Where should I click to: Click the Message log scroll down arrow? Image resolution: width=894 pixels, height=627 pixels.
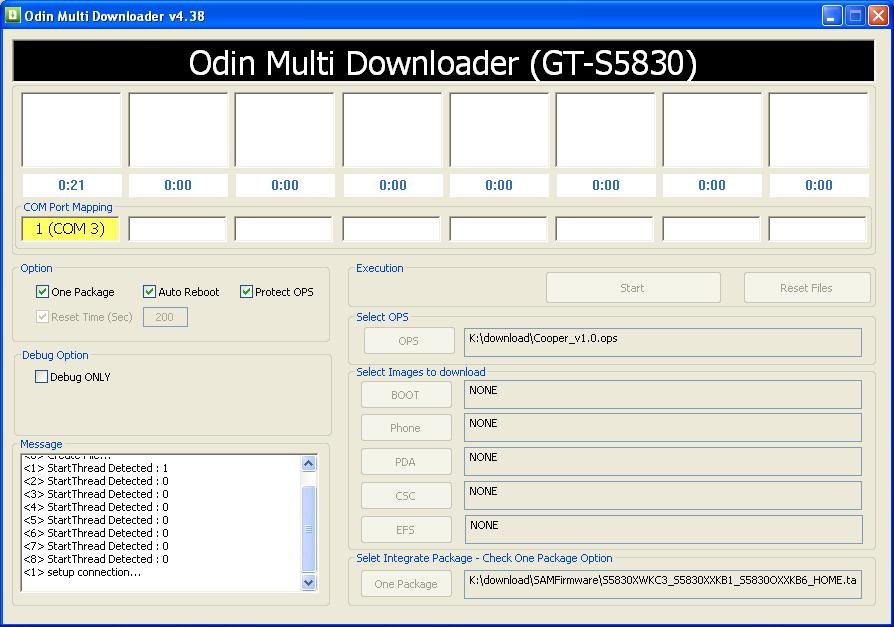click(x=308, y=582)
